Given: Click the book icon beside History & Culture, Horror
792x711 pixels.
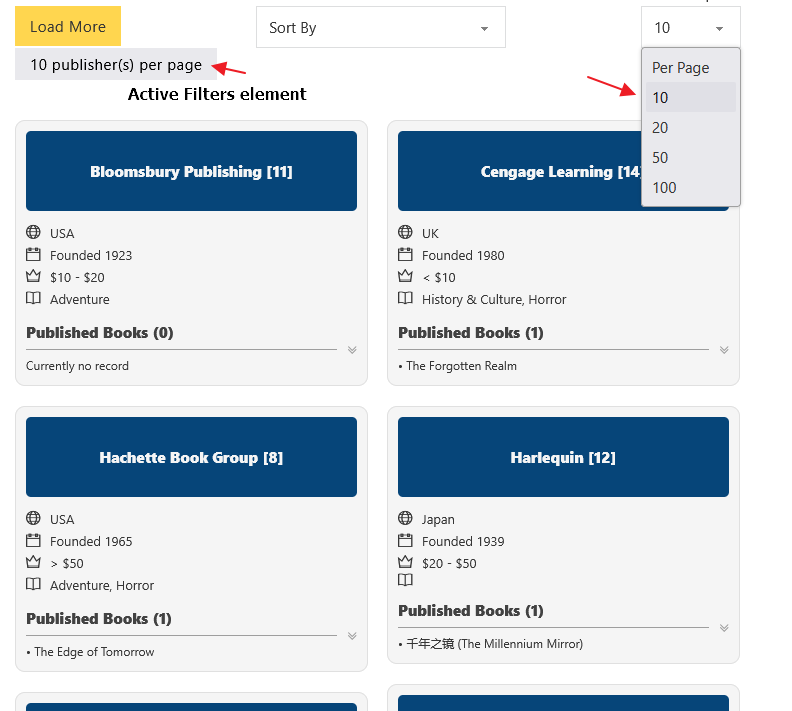Looking at the screenshot, I should pos(405,299).
